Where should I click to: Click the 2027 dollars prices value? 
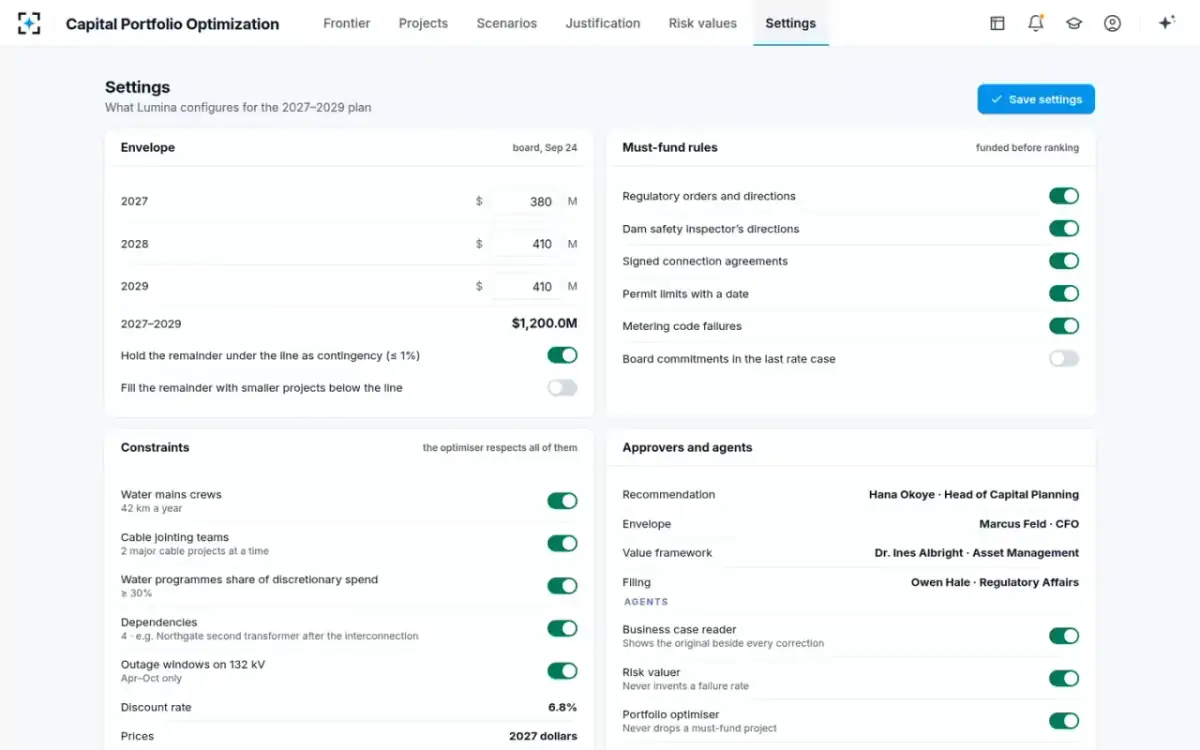pos(543,736)
